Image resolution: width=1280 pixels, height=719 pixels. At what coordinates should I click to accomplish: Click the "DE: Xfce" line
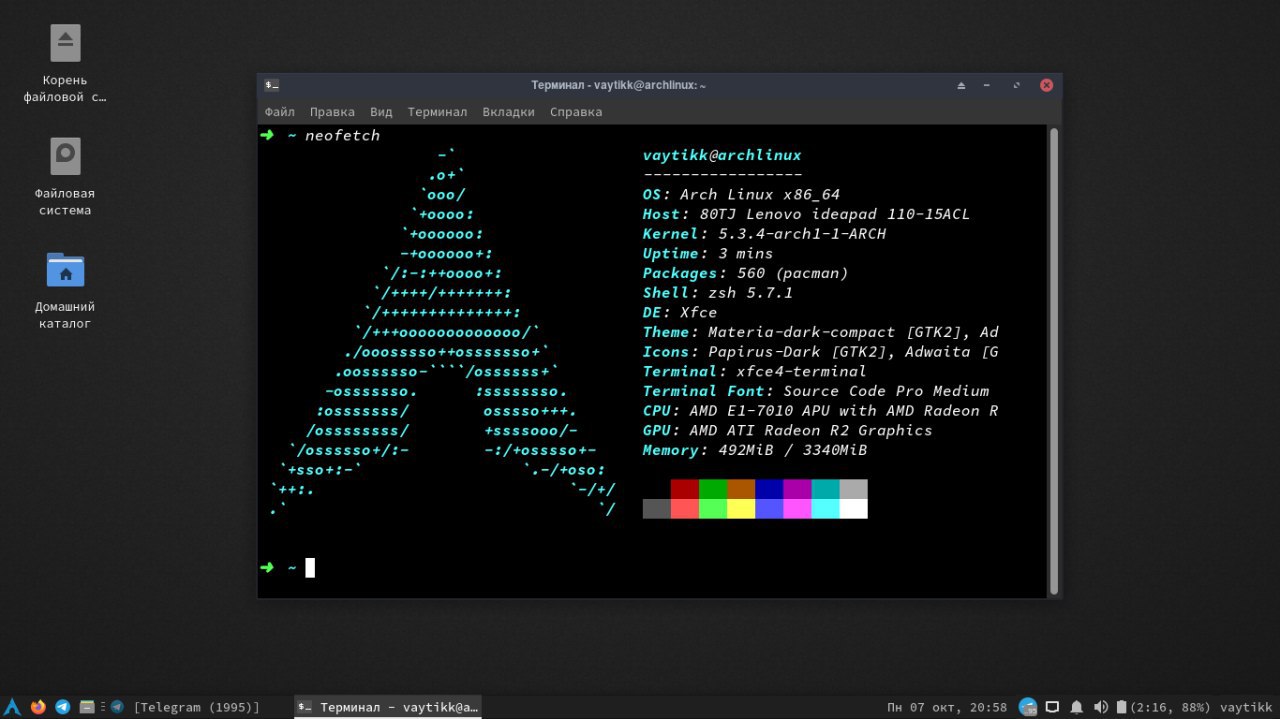pos(680,312)
